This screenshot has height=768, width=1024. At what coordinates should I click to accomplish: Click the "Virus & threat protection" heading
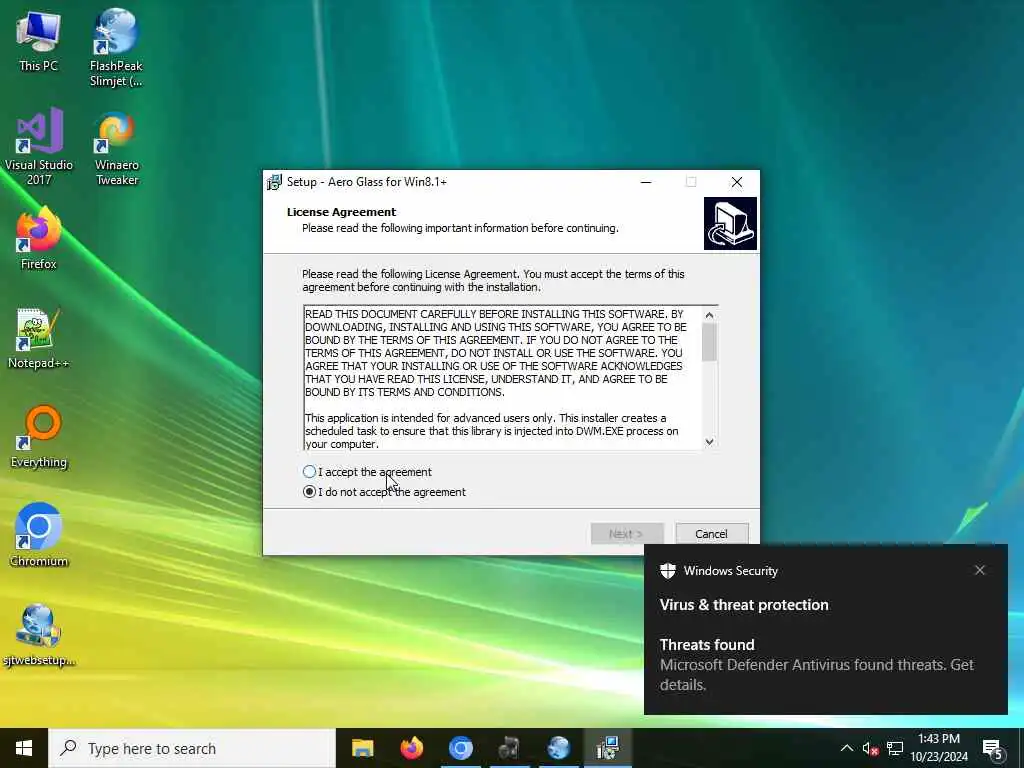point(744,605)
